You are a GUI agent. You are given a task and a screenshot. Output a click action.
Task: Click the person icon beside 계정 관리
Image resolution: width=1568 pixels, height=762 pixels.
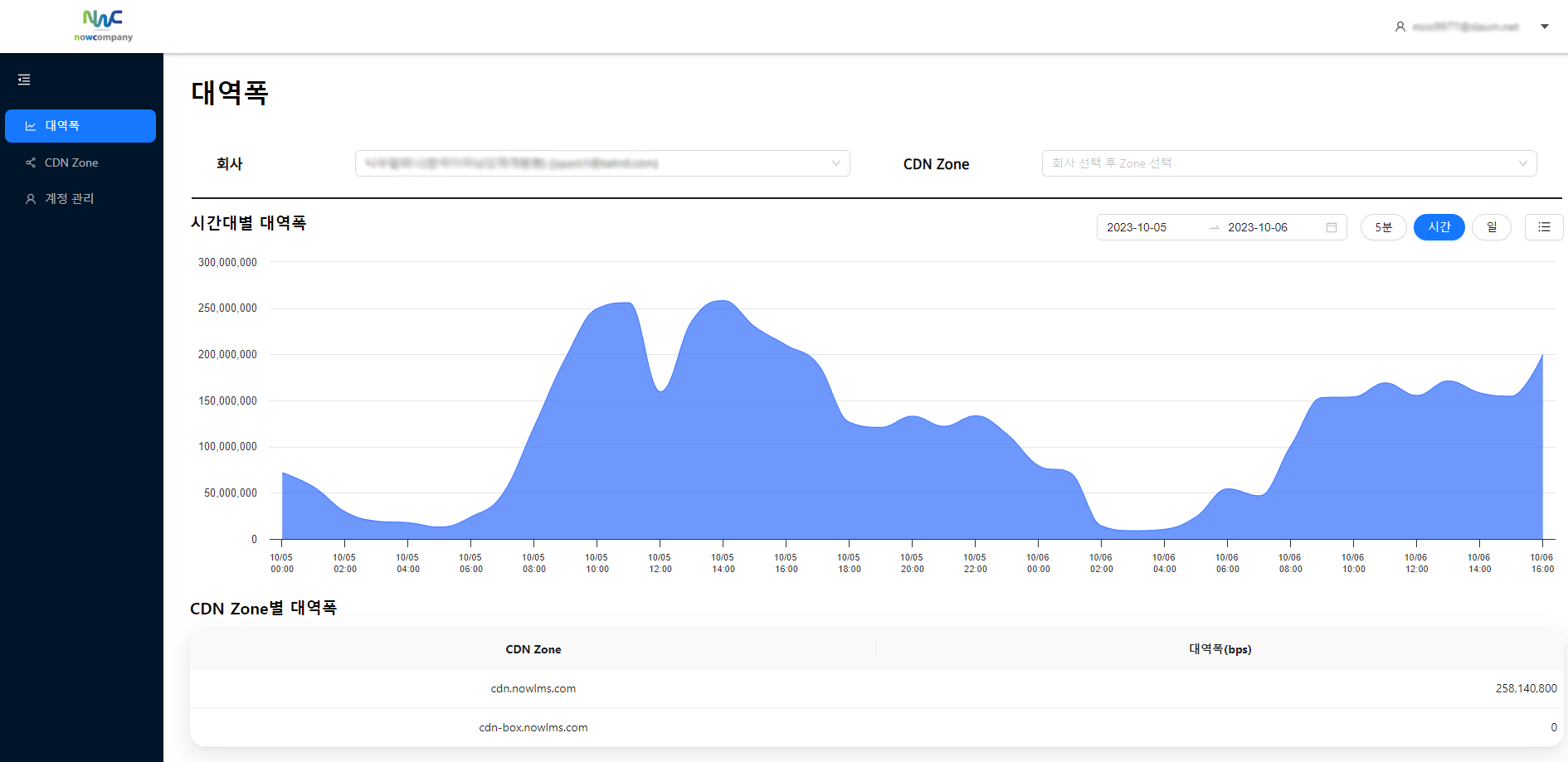31,199
